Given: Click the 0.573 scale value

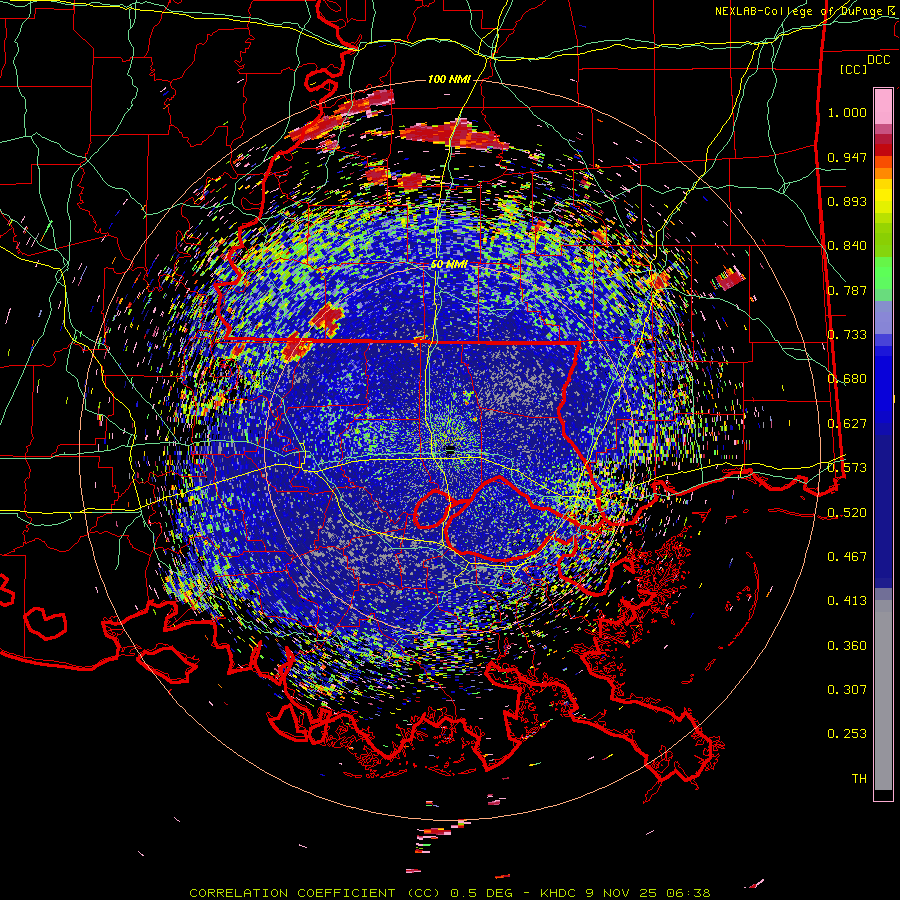Looking at the screenshot, I should click(x=847, y=468).
